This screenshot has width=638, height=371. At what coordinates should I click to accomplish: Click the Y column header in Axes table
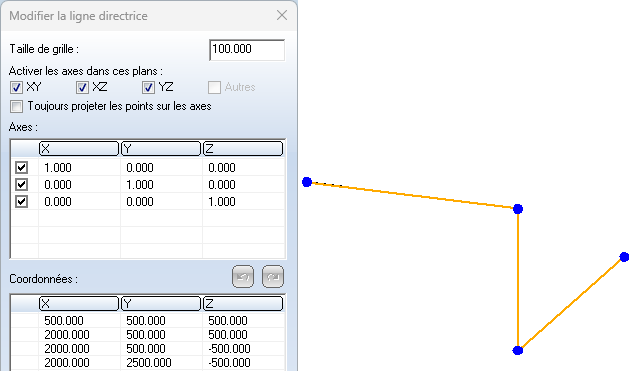(x=161, y=148)
